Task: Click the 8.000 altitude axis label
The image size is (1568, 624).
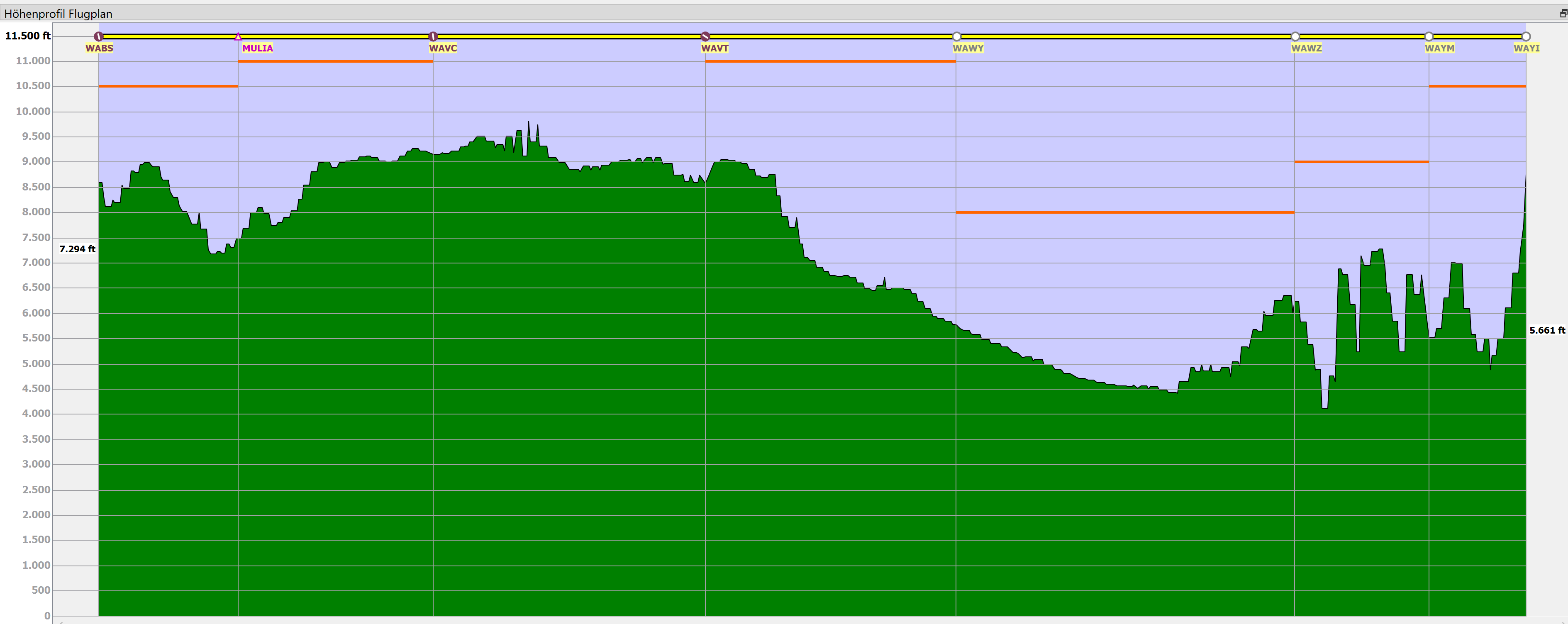Action: tap(36, 212)
